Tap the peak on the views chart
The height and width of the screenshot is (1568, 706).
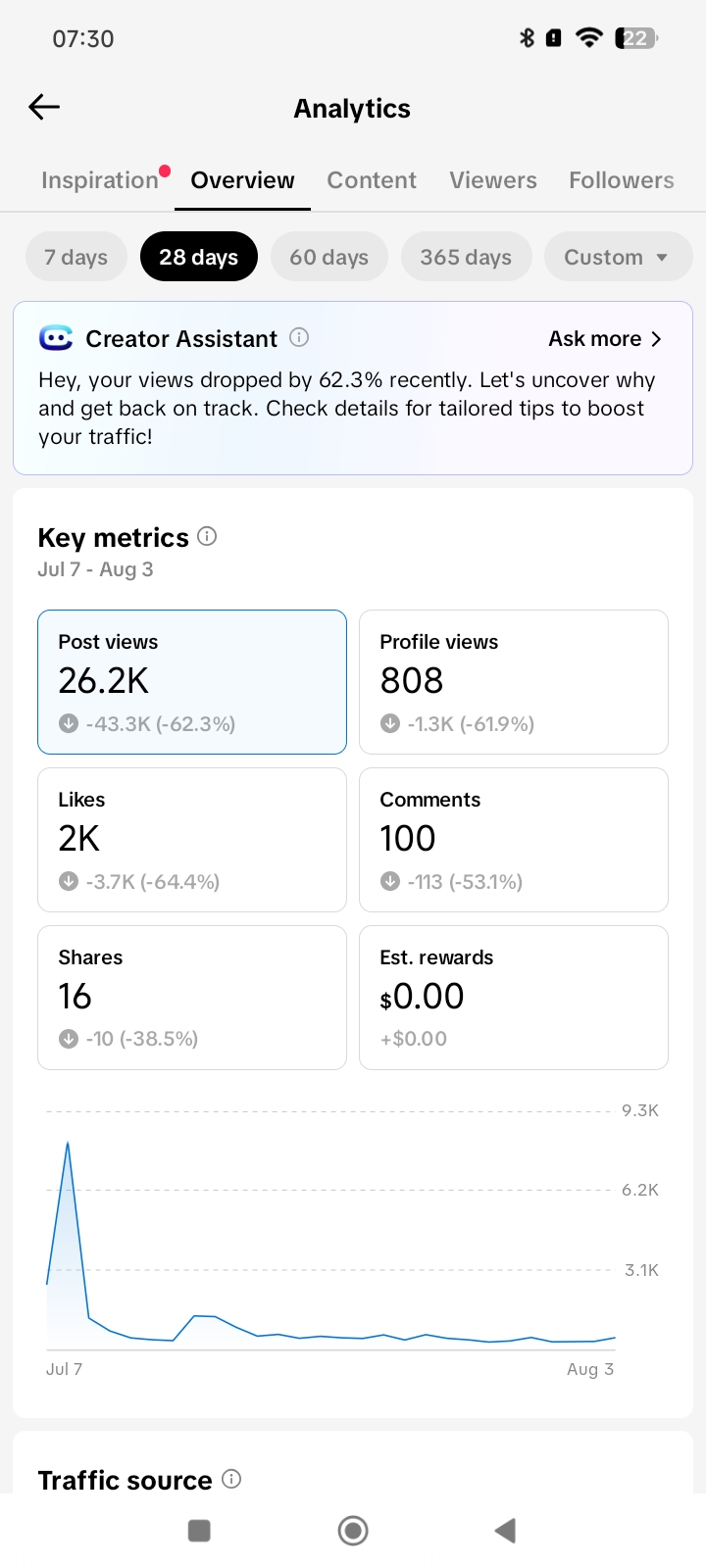(68, 1143)
